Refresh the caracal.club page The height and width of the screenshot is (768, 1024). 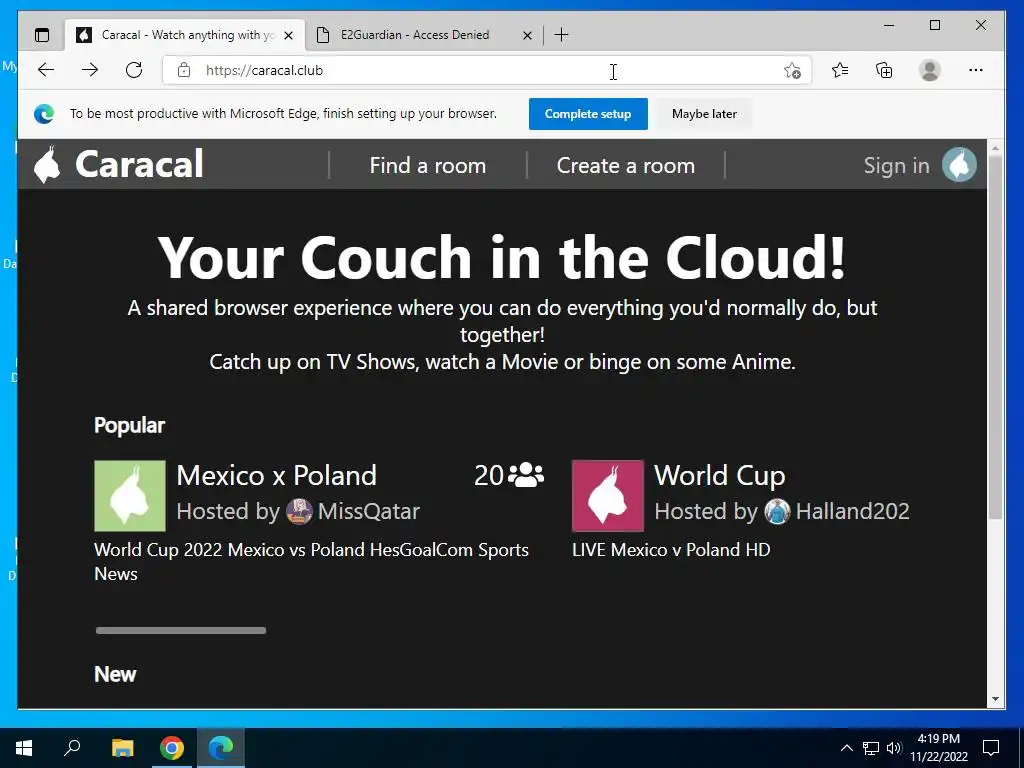click(134, 70)
